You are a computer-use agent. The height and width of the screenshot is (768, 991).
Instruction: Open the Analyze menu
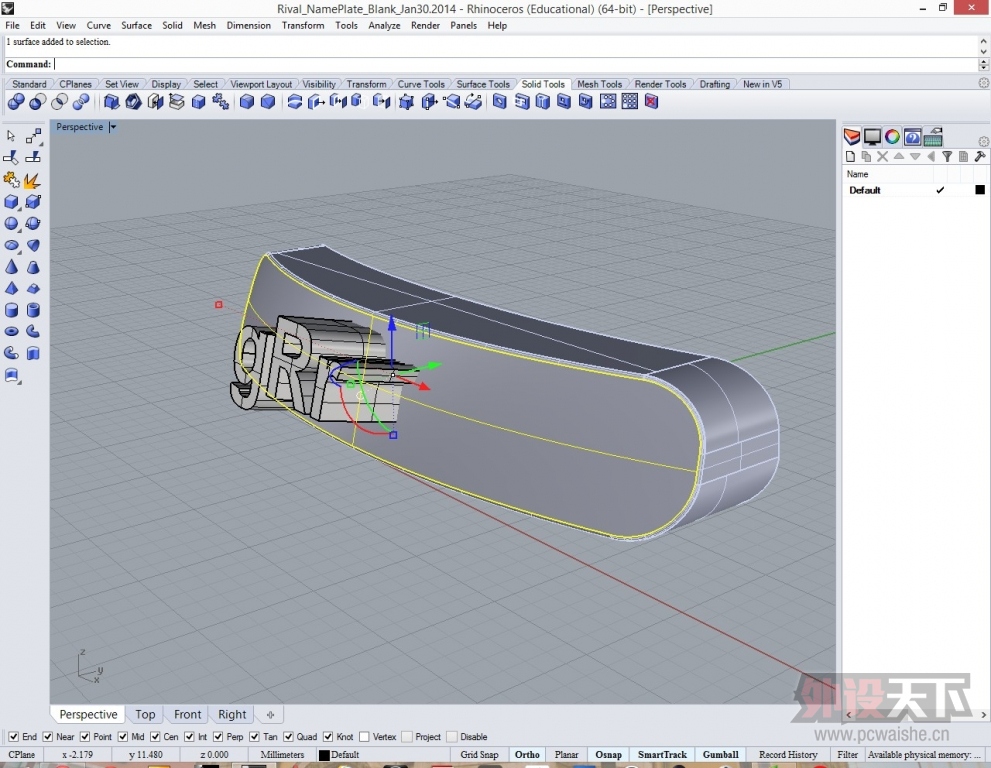coord(384,25)
